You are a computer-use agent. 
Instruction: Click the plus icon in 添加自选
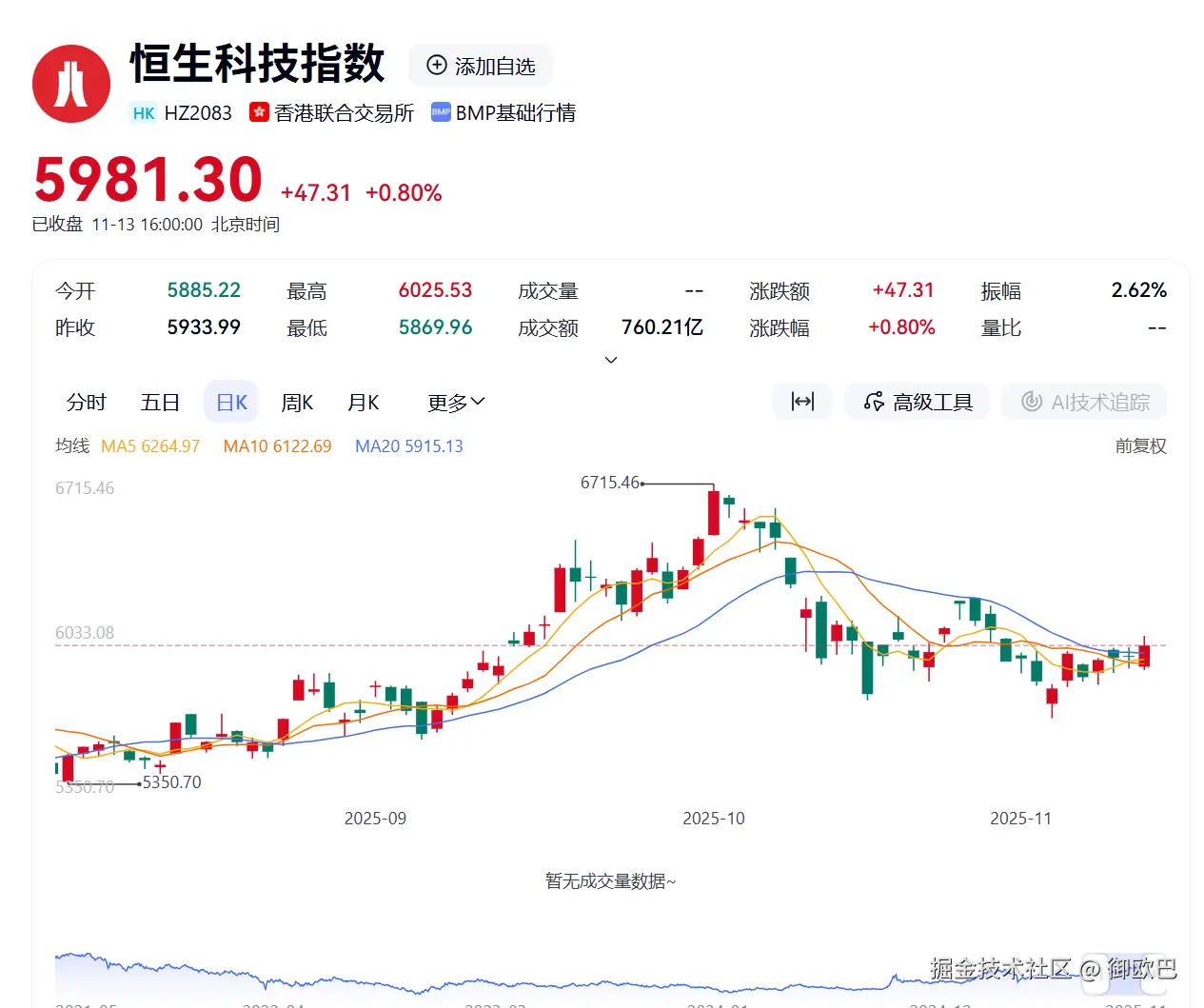(436, 66)
